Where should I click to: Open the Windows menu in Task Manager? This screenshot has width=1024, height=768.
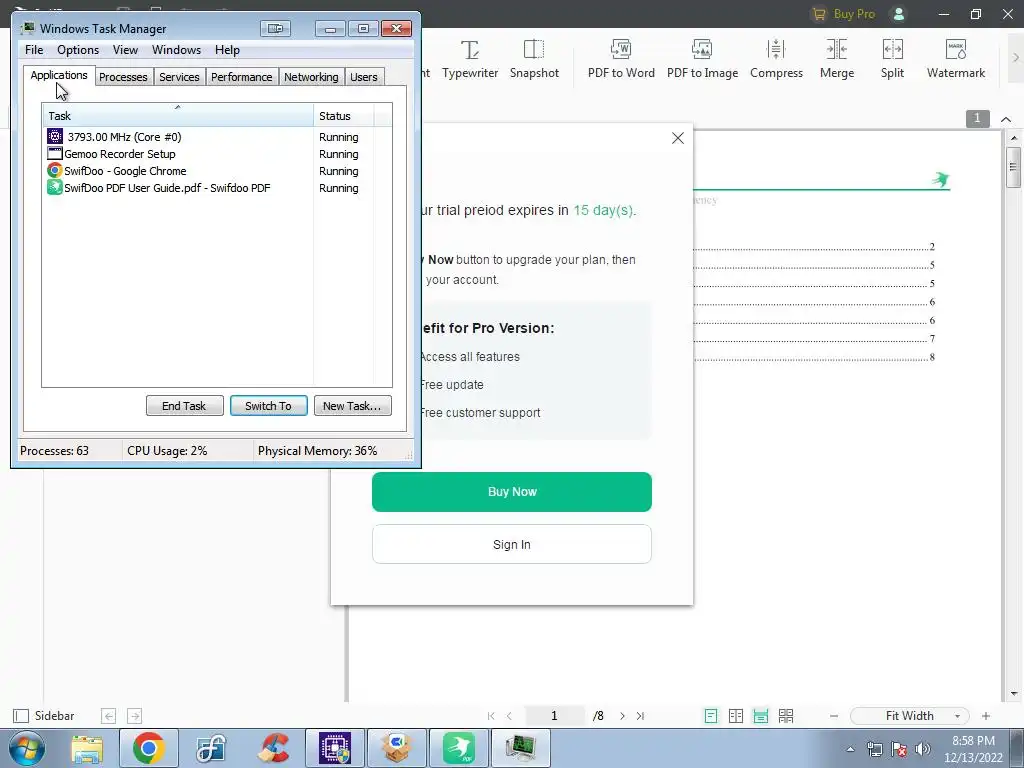click(176, 50)
